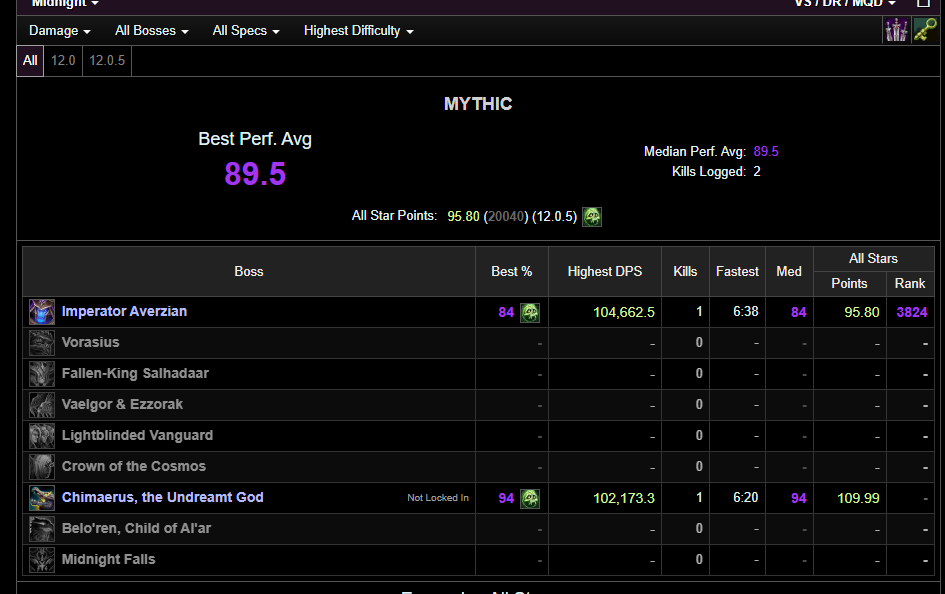The image size is (945, 594).
Task: Click Imperator's all star rank 3824
Action: [912, 312]
